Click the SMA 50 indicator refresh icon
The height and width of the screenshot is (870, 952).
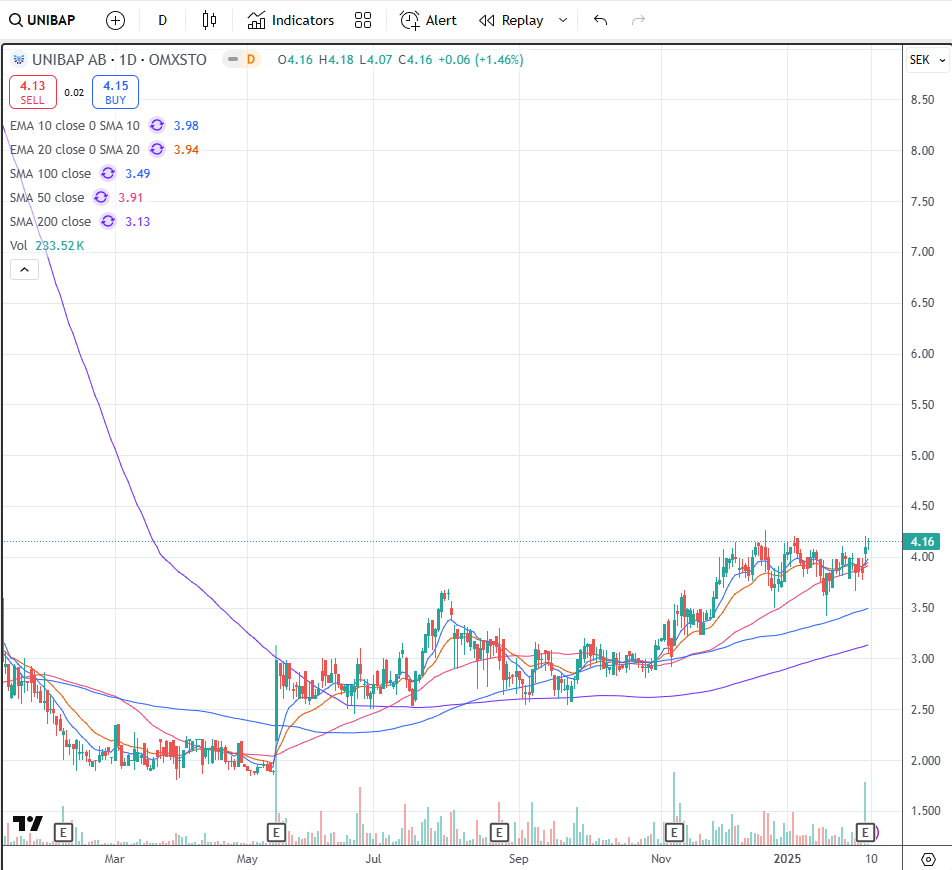[x=101, y=197]
